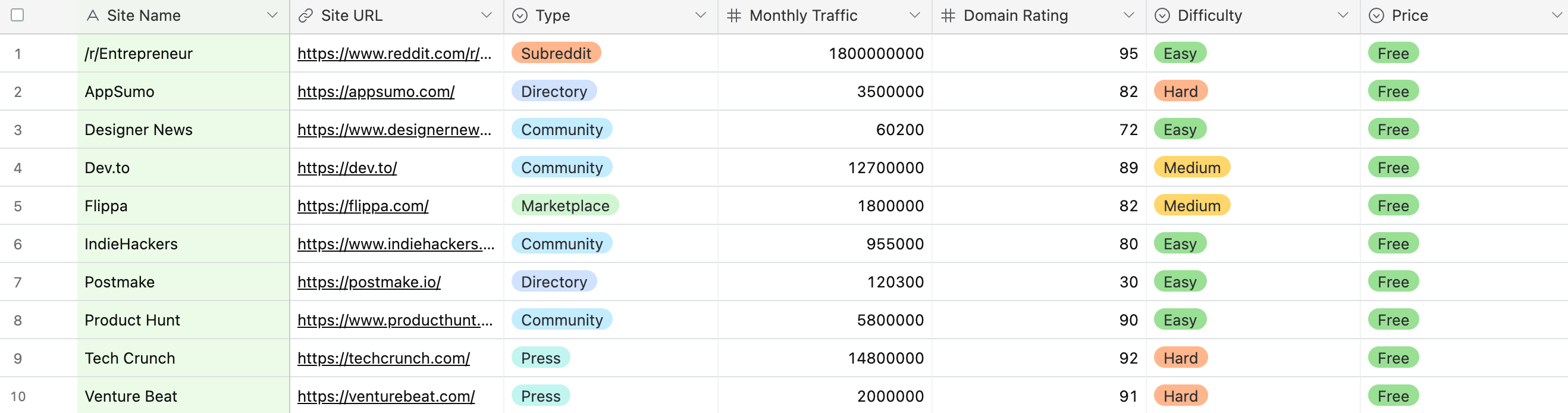This screenshot has width=1568, height=413.
Task: Select the Tech Crunch site name cell
Action: [x=183, y=358]
